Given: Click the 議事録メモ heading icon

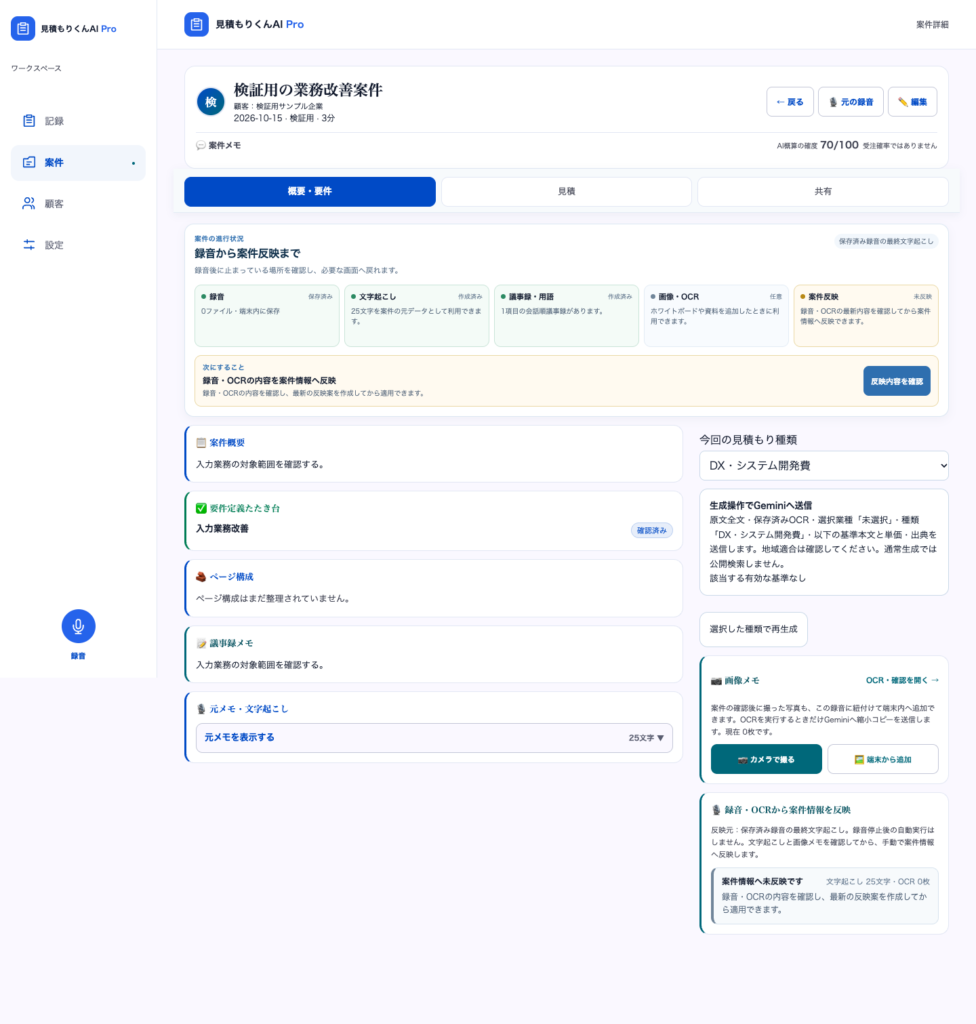Looking at the screenshot, I should 201,643.
